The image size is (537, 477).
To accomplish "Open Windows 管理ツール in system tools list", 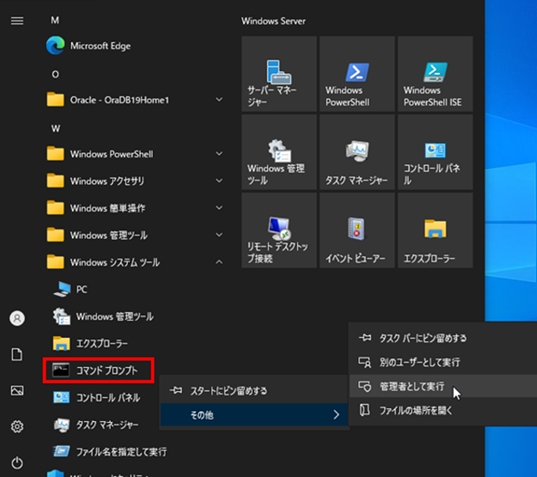I will coord(103,316).
